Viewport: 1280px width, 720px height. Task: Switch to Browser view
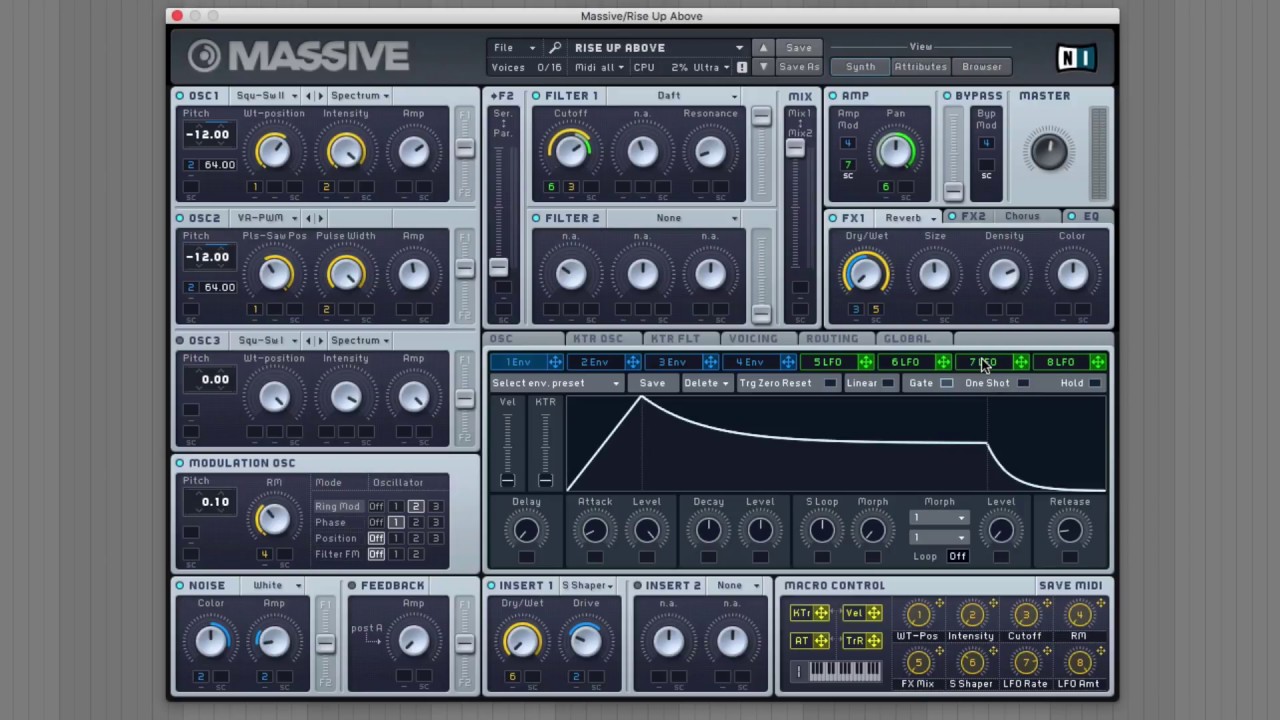982,67
